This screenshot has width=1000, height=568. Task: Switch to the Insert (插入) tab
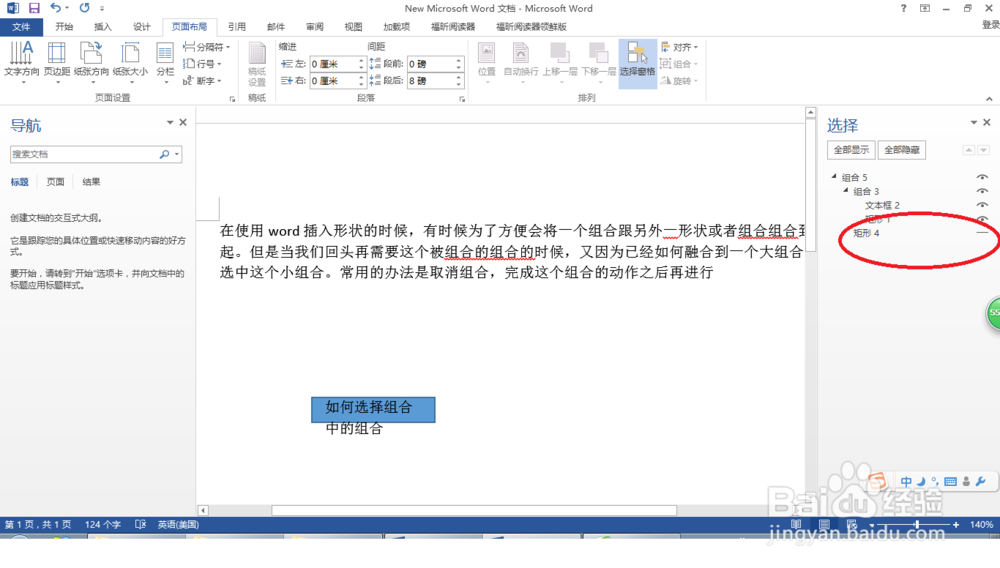(103, 27)
